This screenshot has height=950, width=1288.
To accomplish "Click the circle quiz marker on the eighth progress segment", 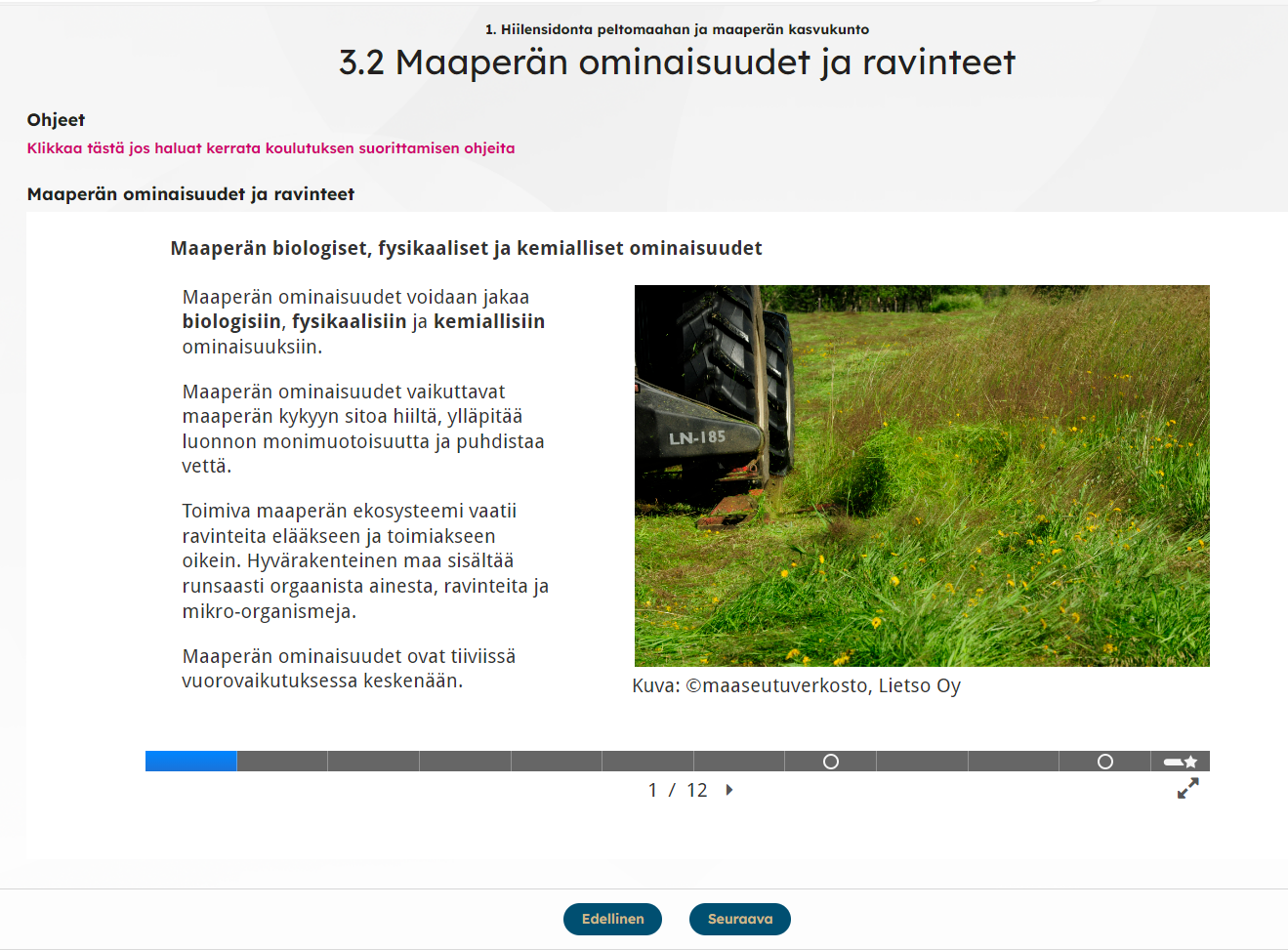I will coord(831,760).
